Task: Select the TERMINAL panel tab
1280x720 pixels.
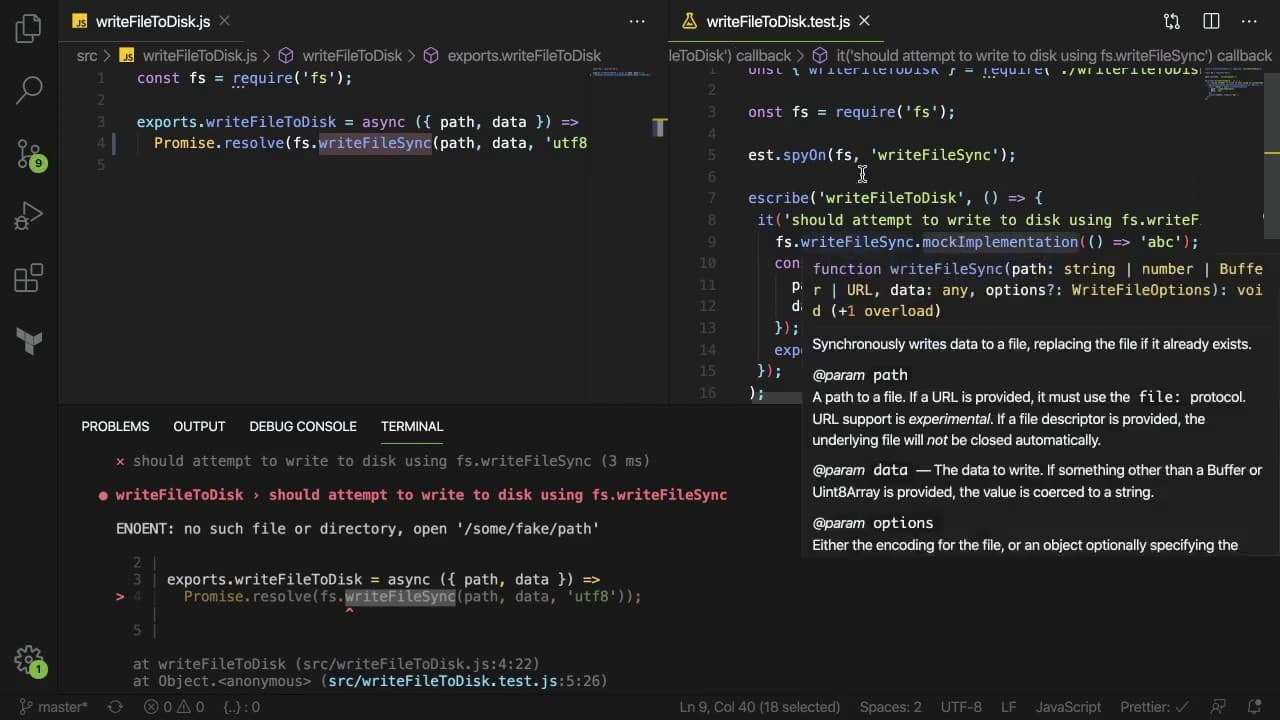Action: point(412,427)
